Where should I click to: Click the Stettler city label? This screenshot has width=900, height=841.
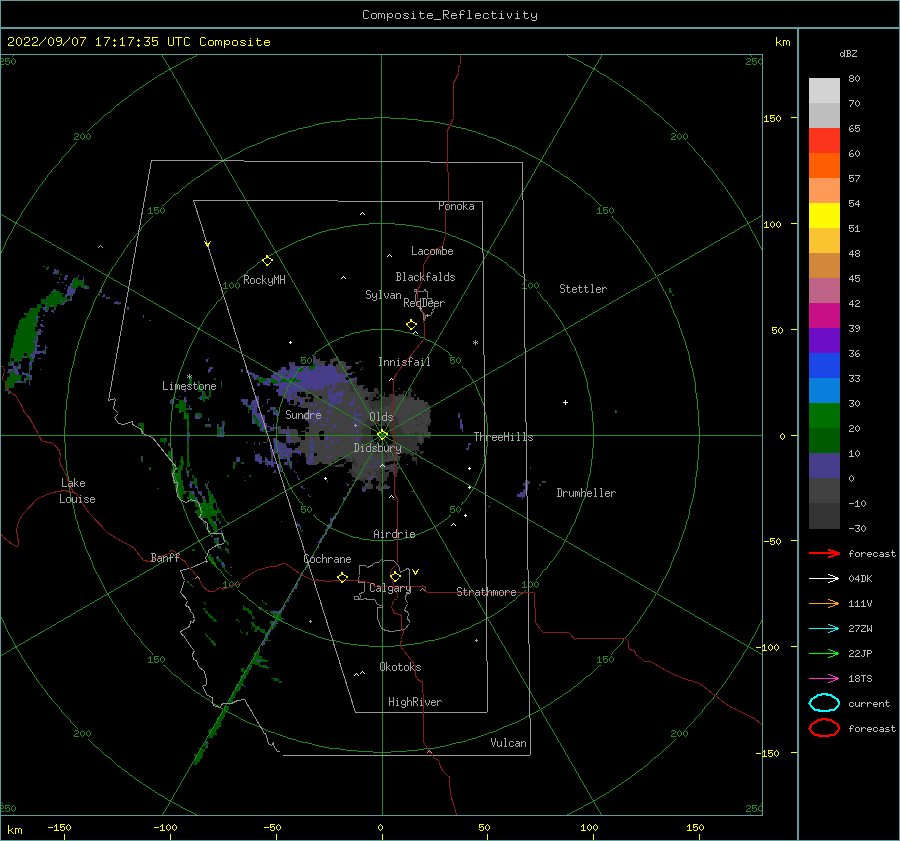[x=583, y=289]
